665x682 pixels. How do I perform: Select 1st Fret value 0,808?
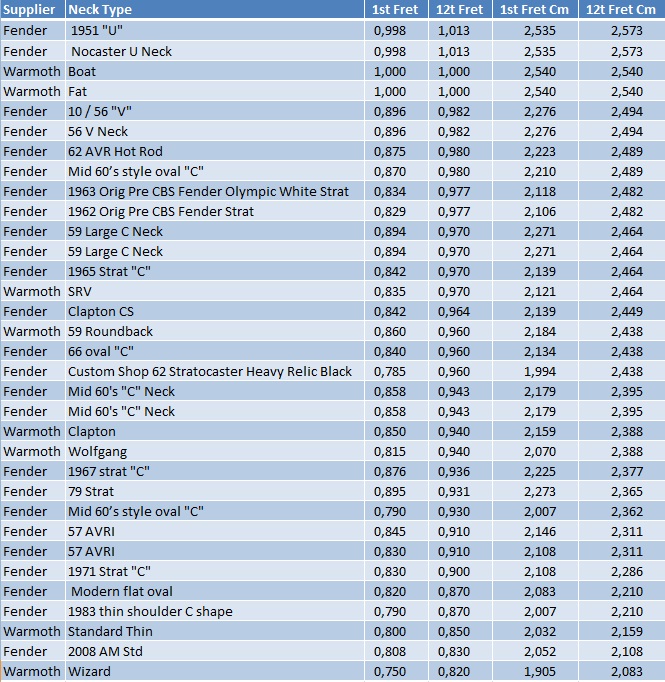[x=396, y=652]
